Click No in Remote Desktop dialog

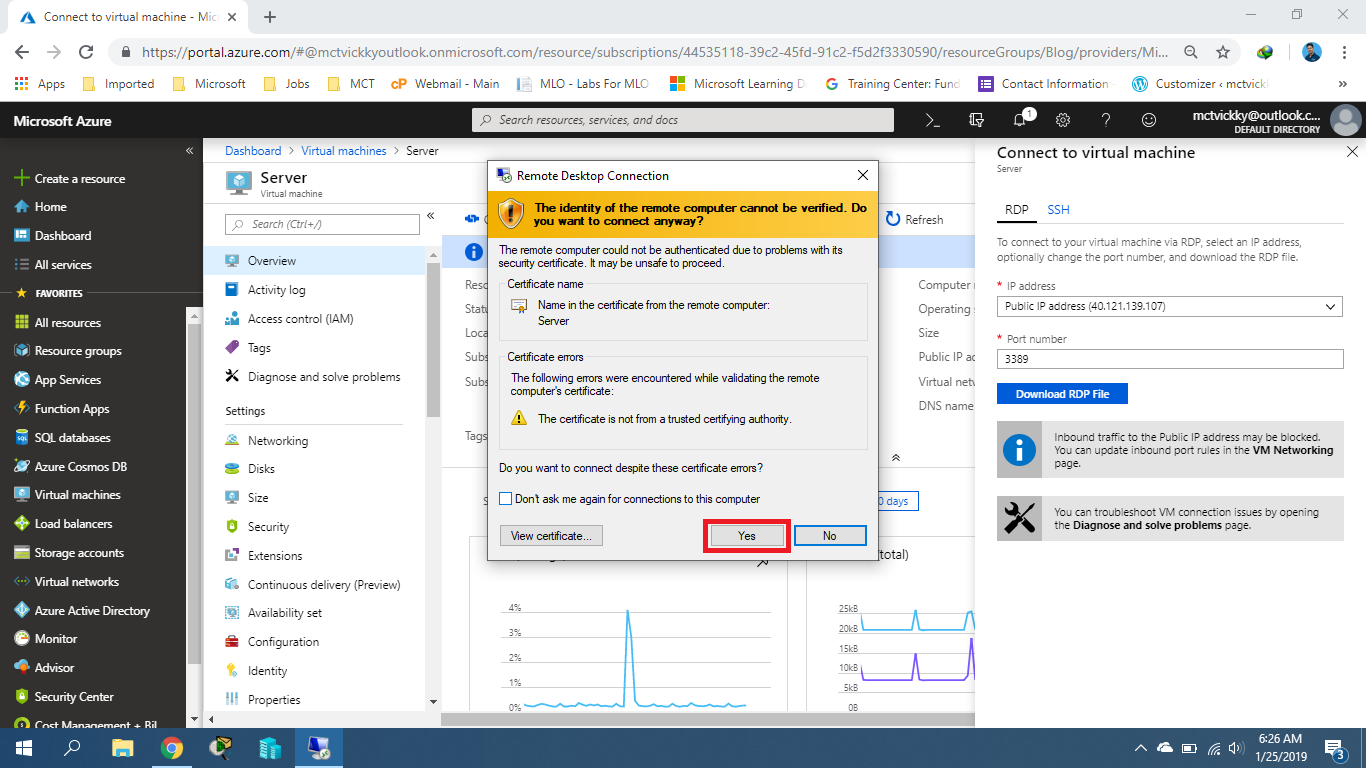point(830,536)
